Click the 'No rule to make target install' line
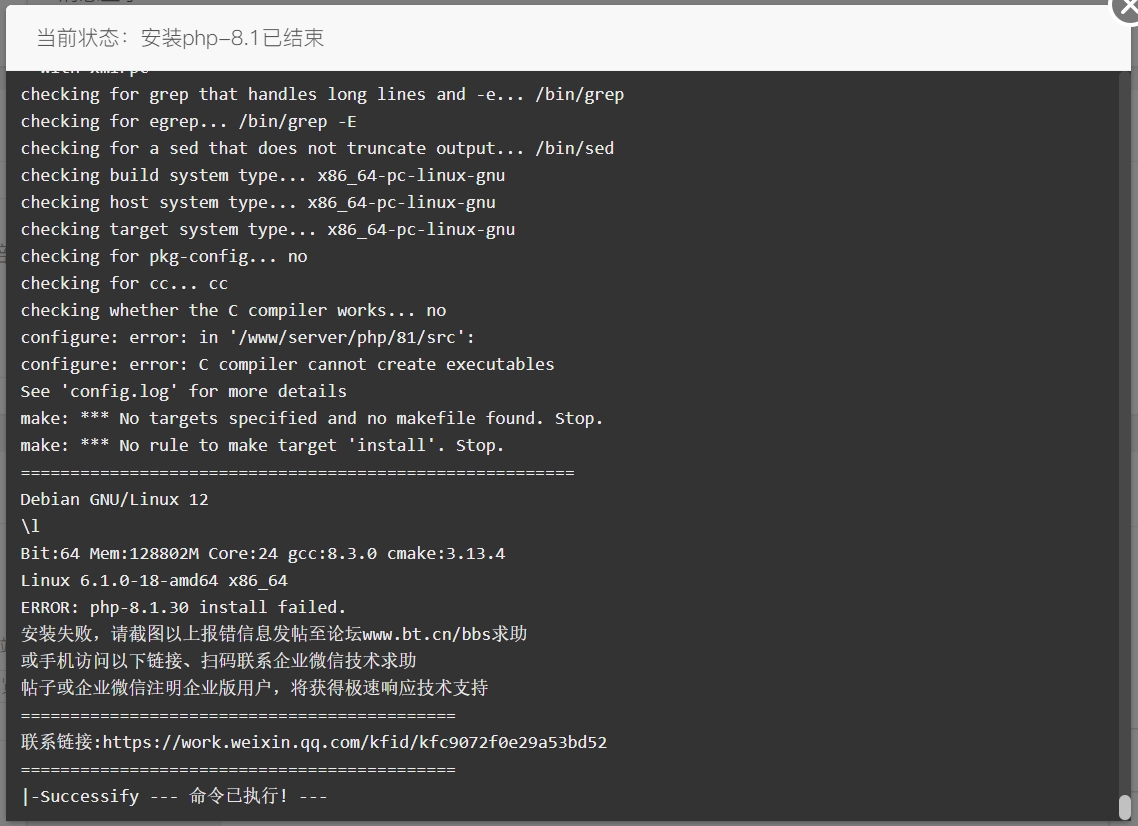 [x=262, y=446]
